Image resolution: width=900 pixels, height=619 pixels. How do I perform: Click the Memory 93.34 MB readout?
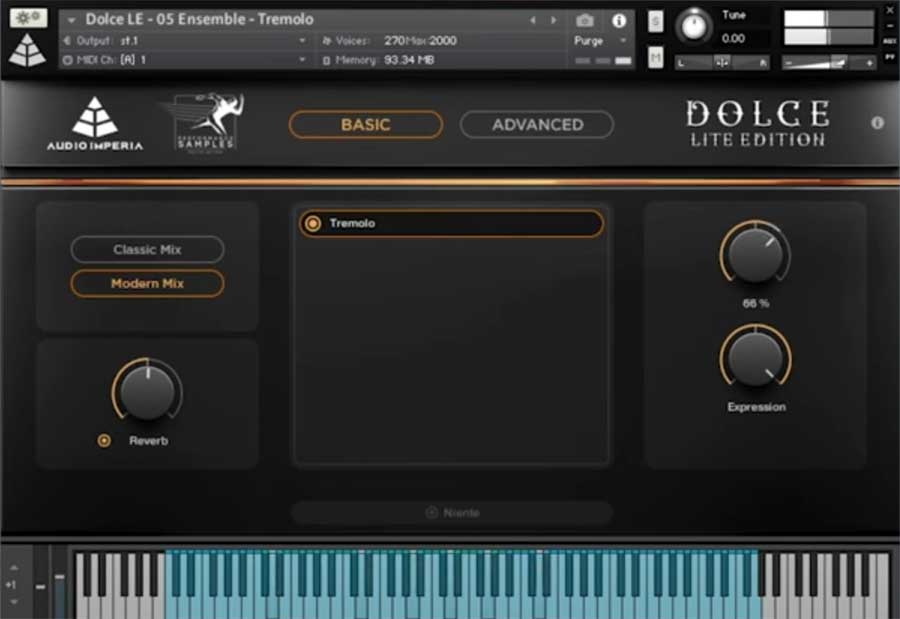409,60
